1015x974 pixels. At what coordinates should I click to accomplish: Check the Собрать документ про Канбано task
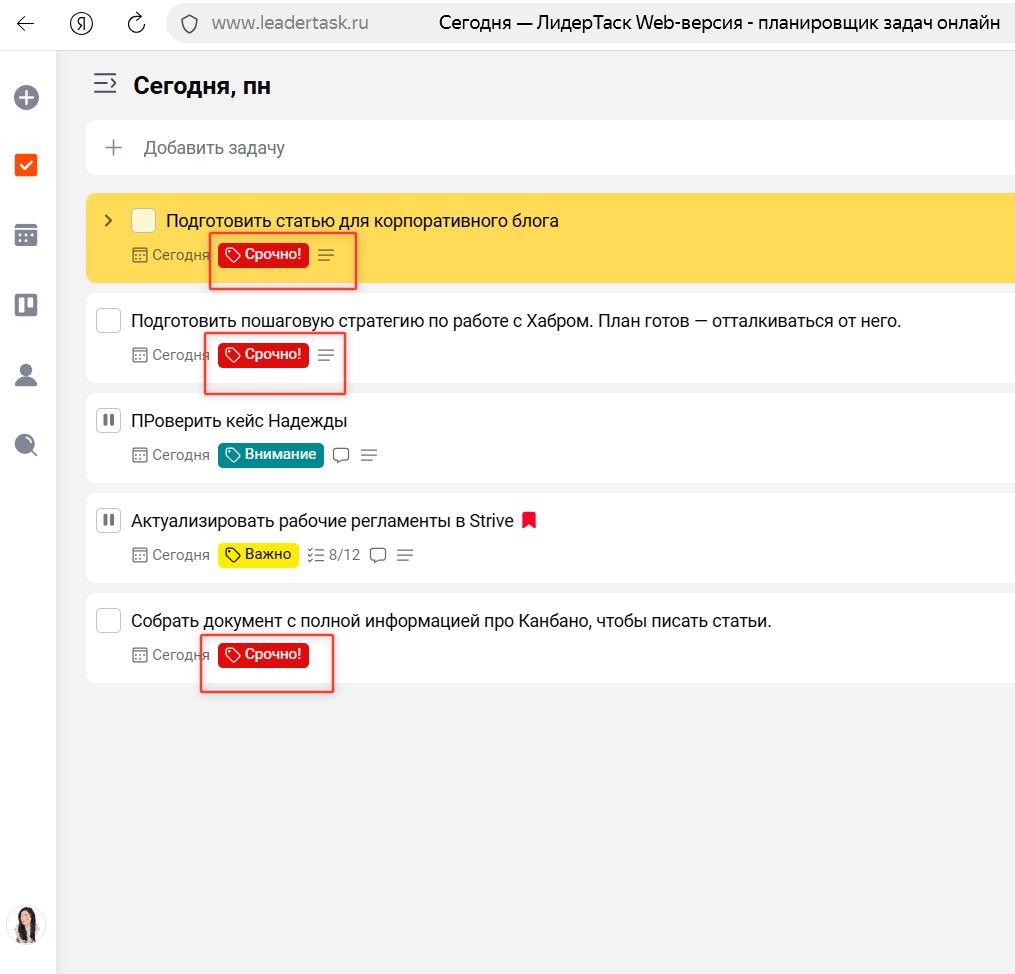tap(108, 620)
